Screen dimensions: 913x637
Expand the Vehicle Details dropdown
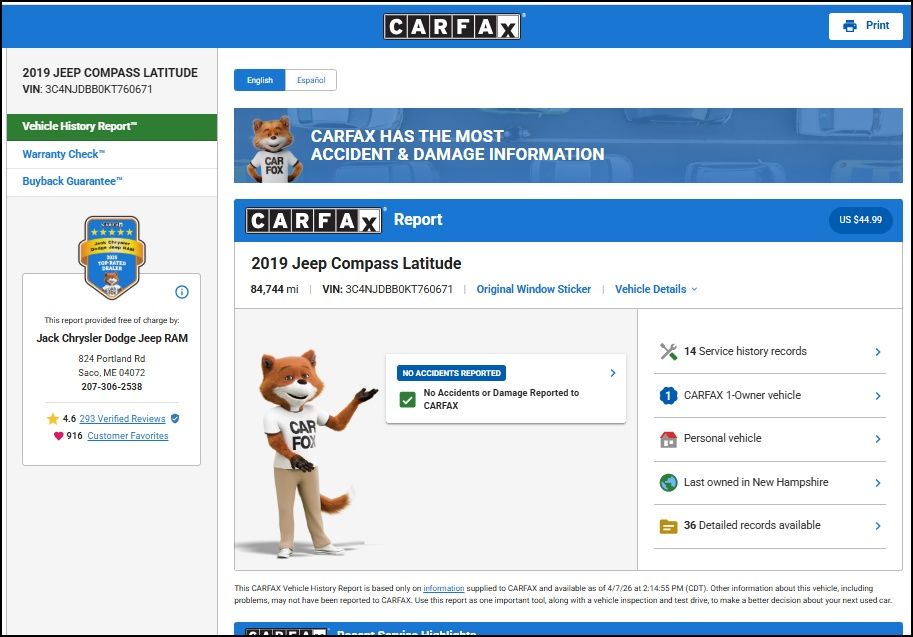656,289
